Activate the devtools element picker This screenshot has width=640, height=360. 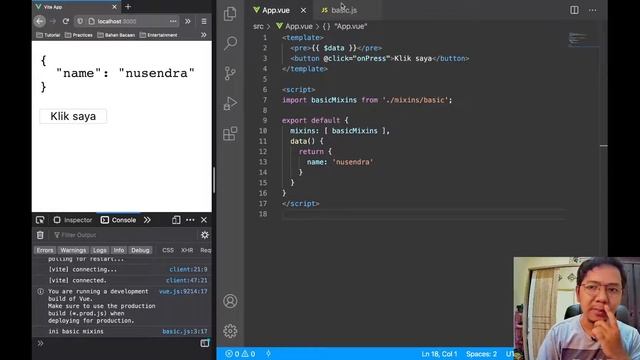40,220
